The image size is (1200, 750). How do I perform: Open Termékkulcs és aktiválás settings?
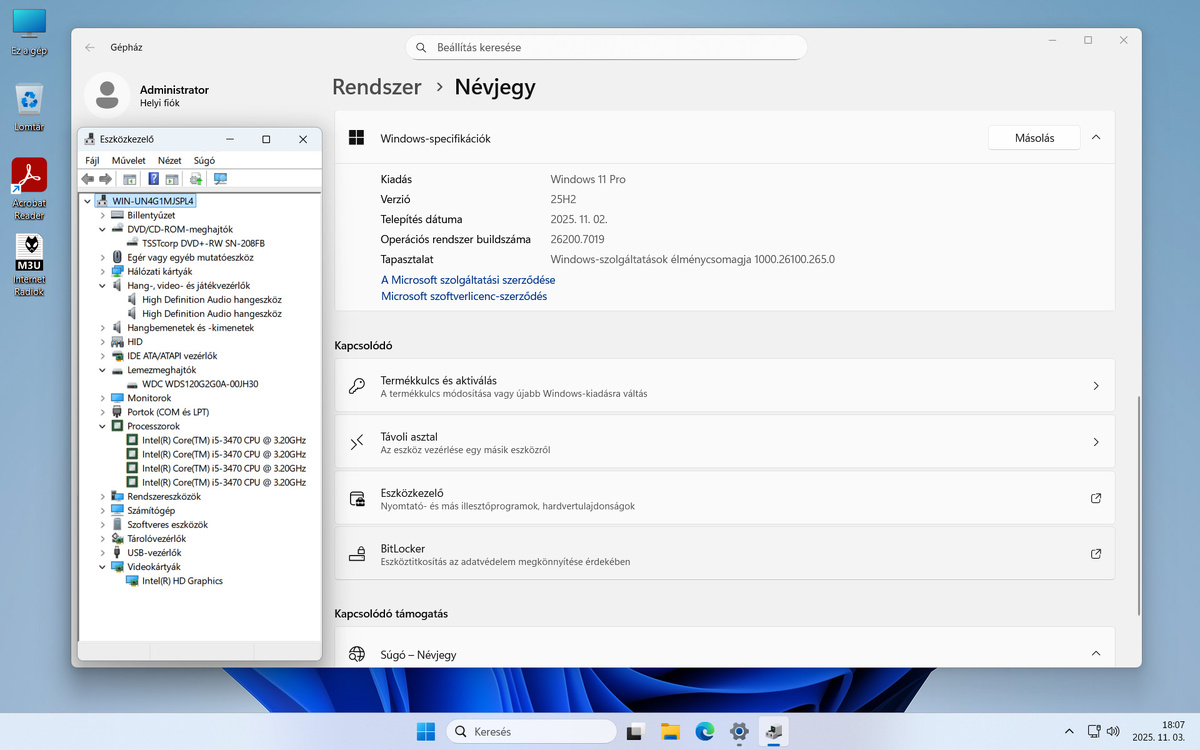[x=725, y=386]
